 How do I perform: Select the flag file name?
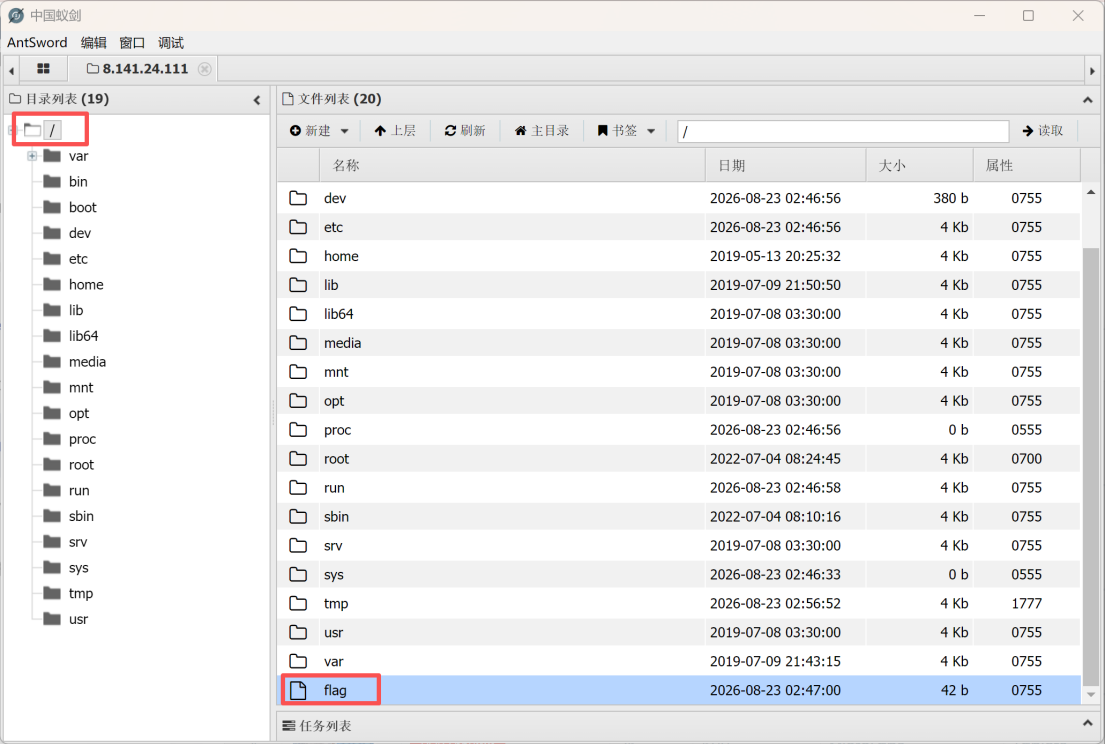tap(335, 690)
